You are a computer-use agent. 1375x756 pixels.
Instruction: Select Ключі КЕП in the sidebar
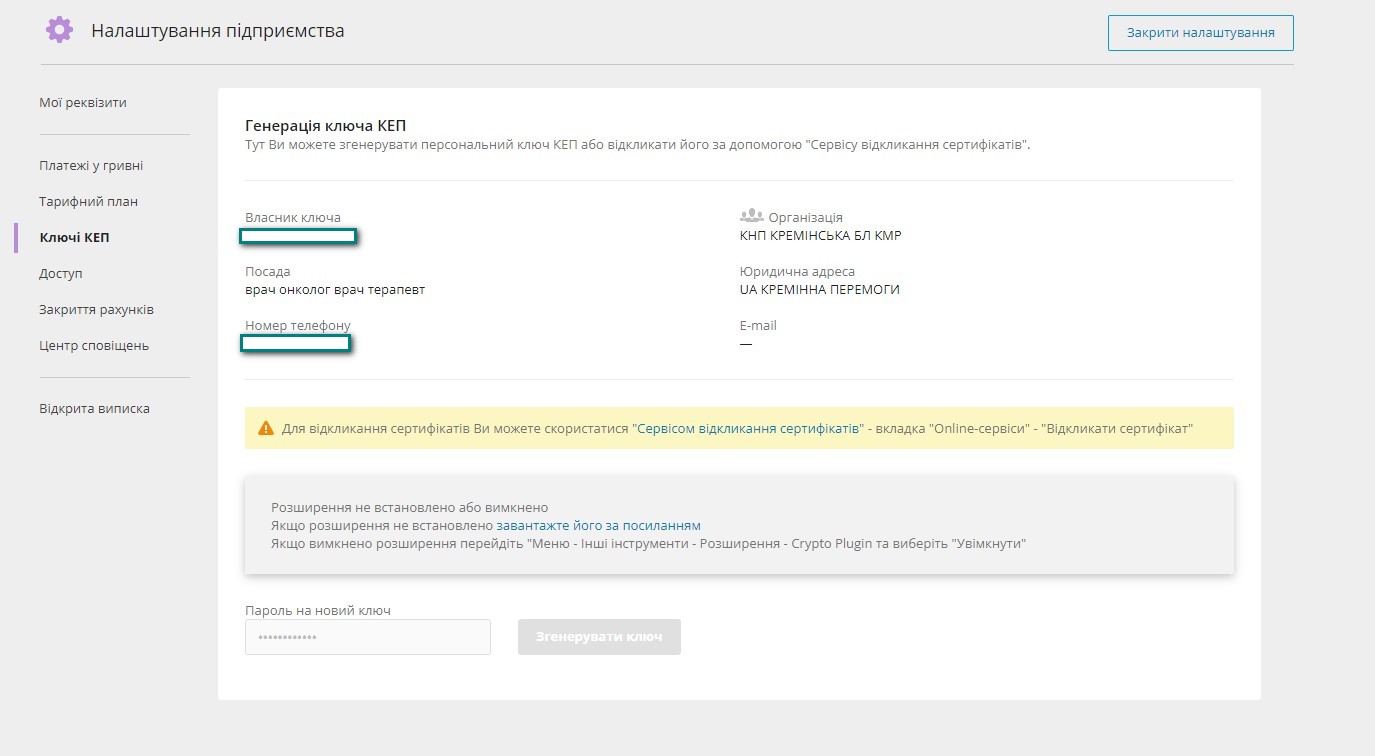pos(74,237)
